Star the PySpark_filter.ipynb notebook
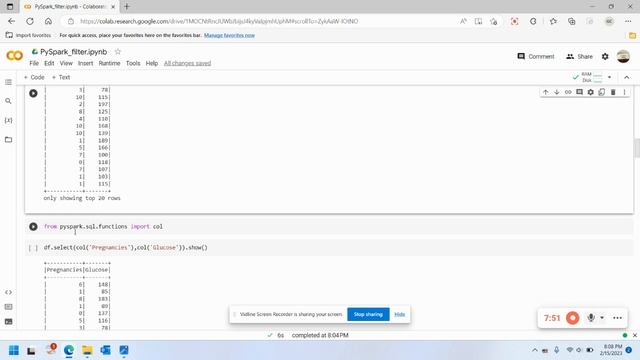Screen dimensions: 640x360 click(x=118, y=51)
